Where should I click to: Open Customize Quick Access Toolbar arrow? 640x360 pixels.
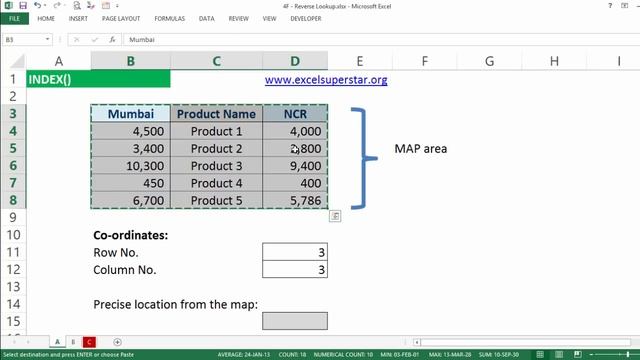point(117,6)
